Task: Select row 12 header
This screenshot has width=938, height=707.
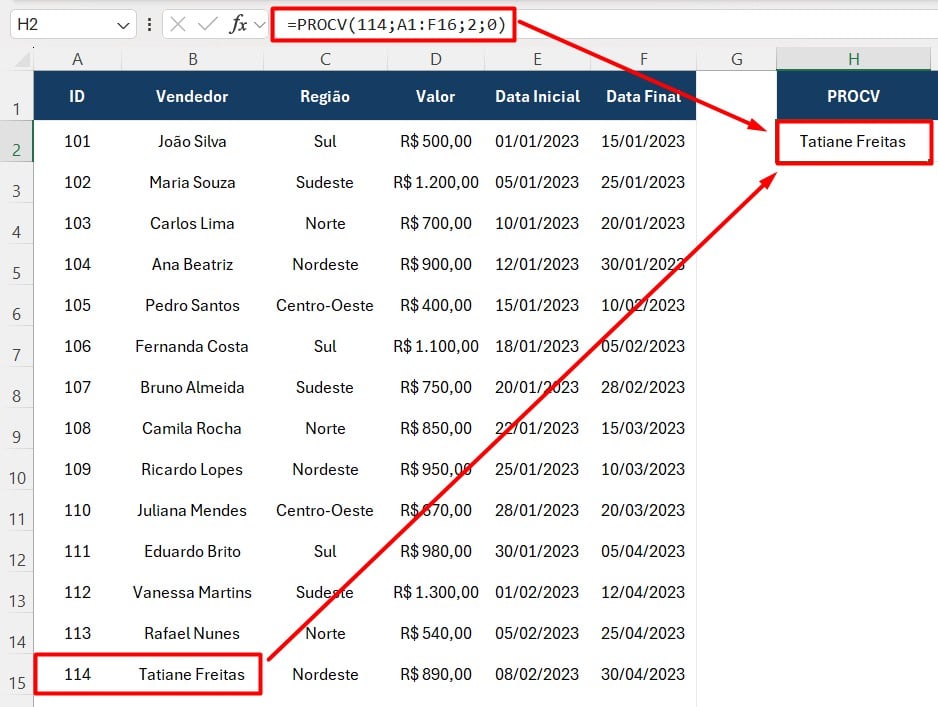Action: (x=17, y=551)
